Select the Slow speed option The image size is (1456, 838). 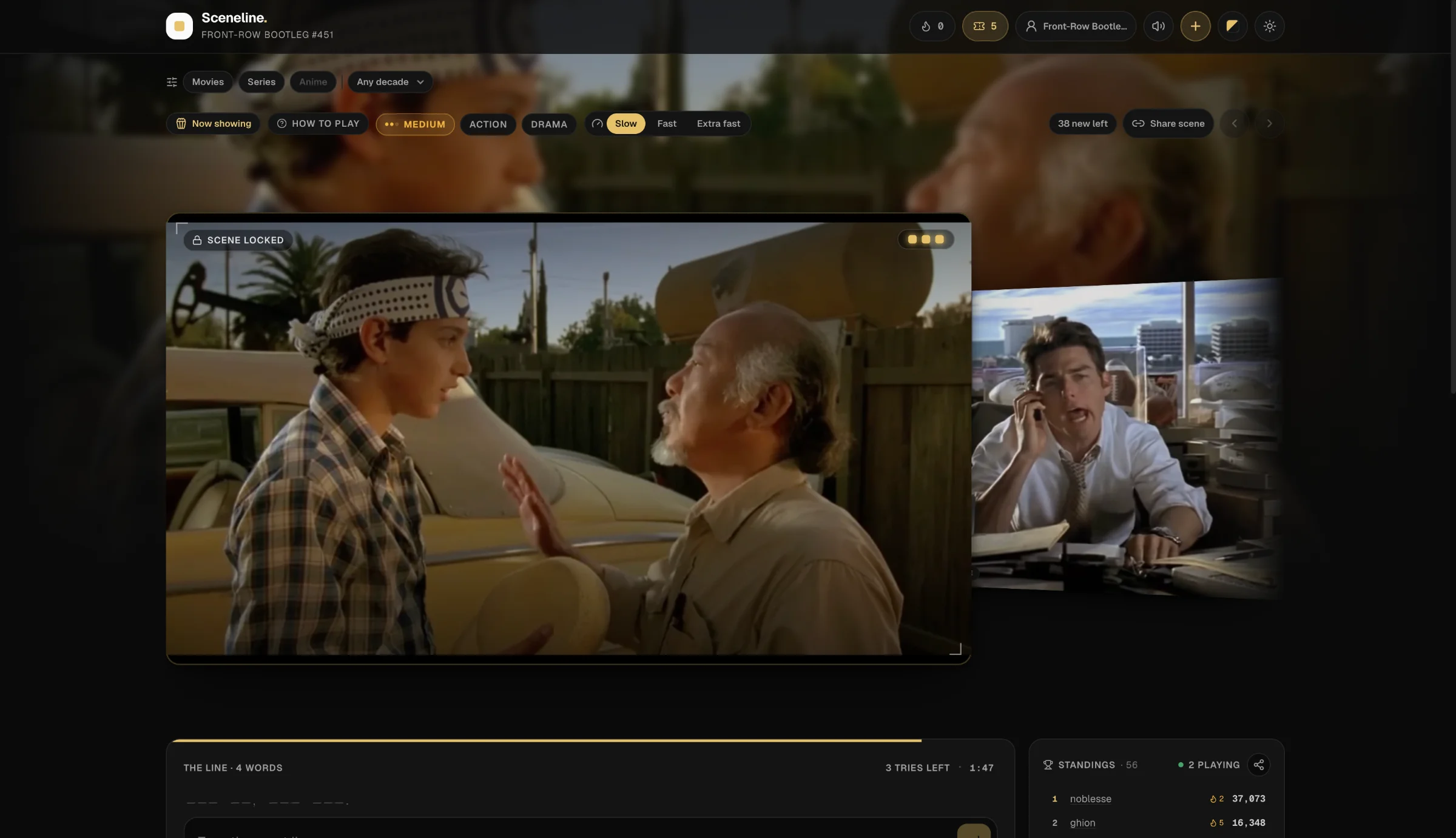[625, 124]
